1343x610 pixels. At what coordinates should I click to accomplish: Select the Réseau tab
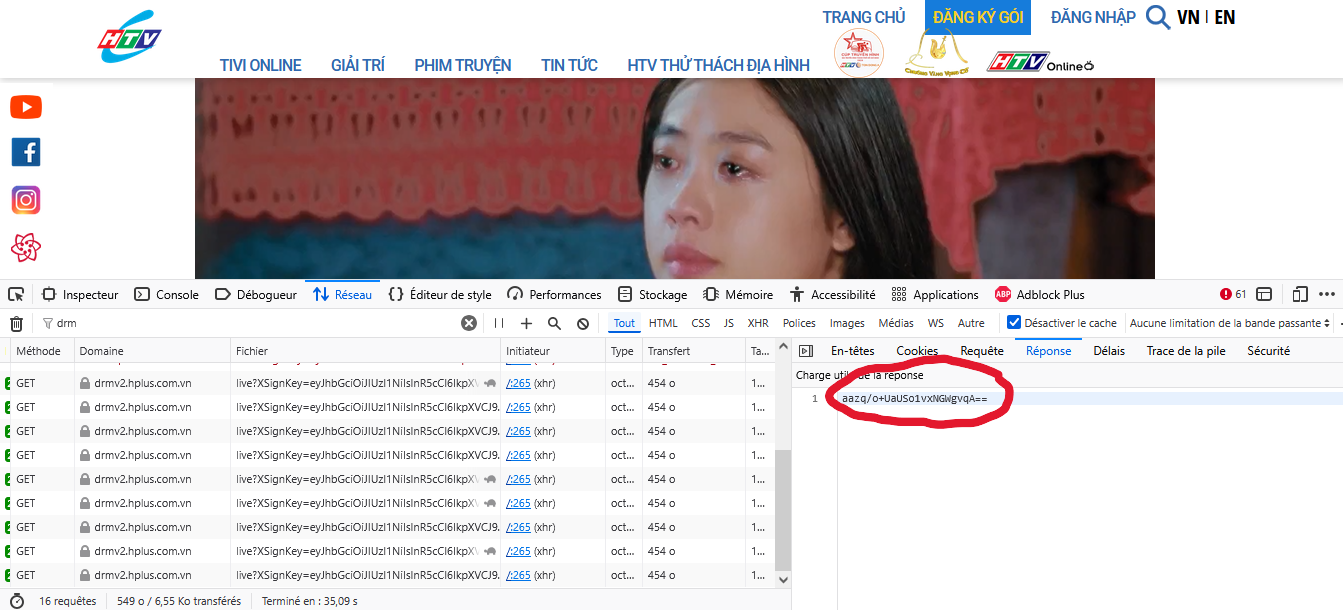click(x=342, y=294)
